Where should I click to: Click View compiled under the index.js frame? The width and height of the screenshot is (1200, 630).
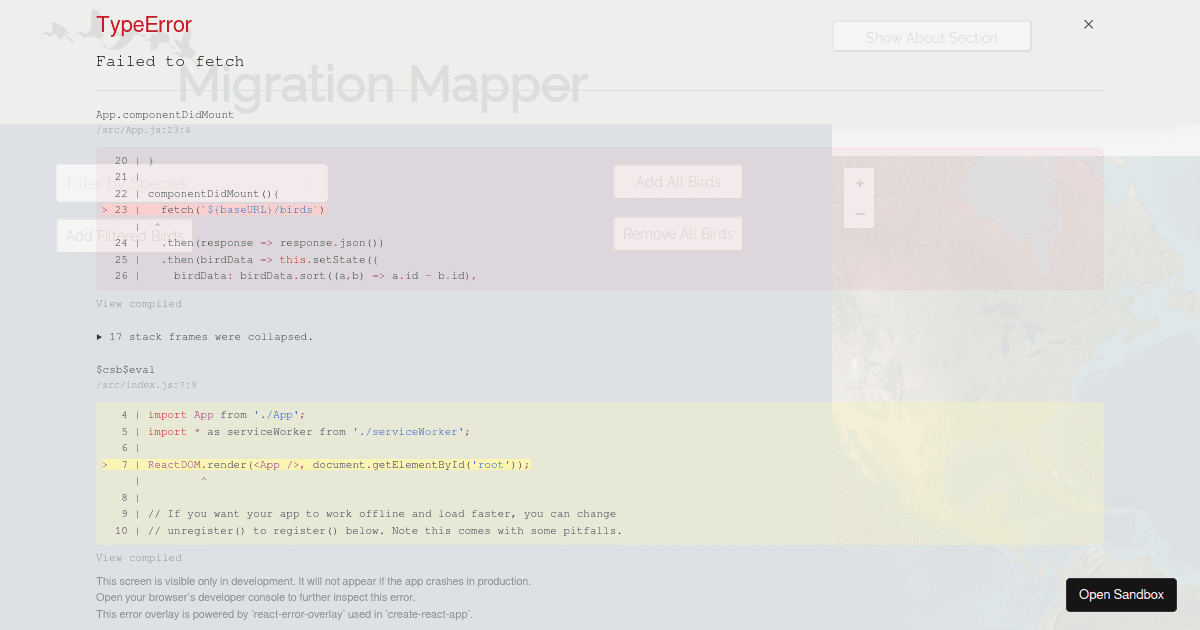pos(139,557)
